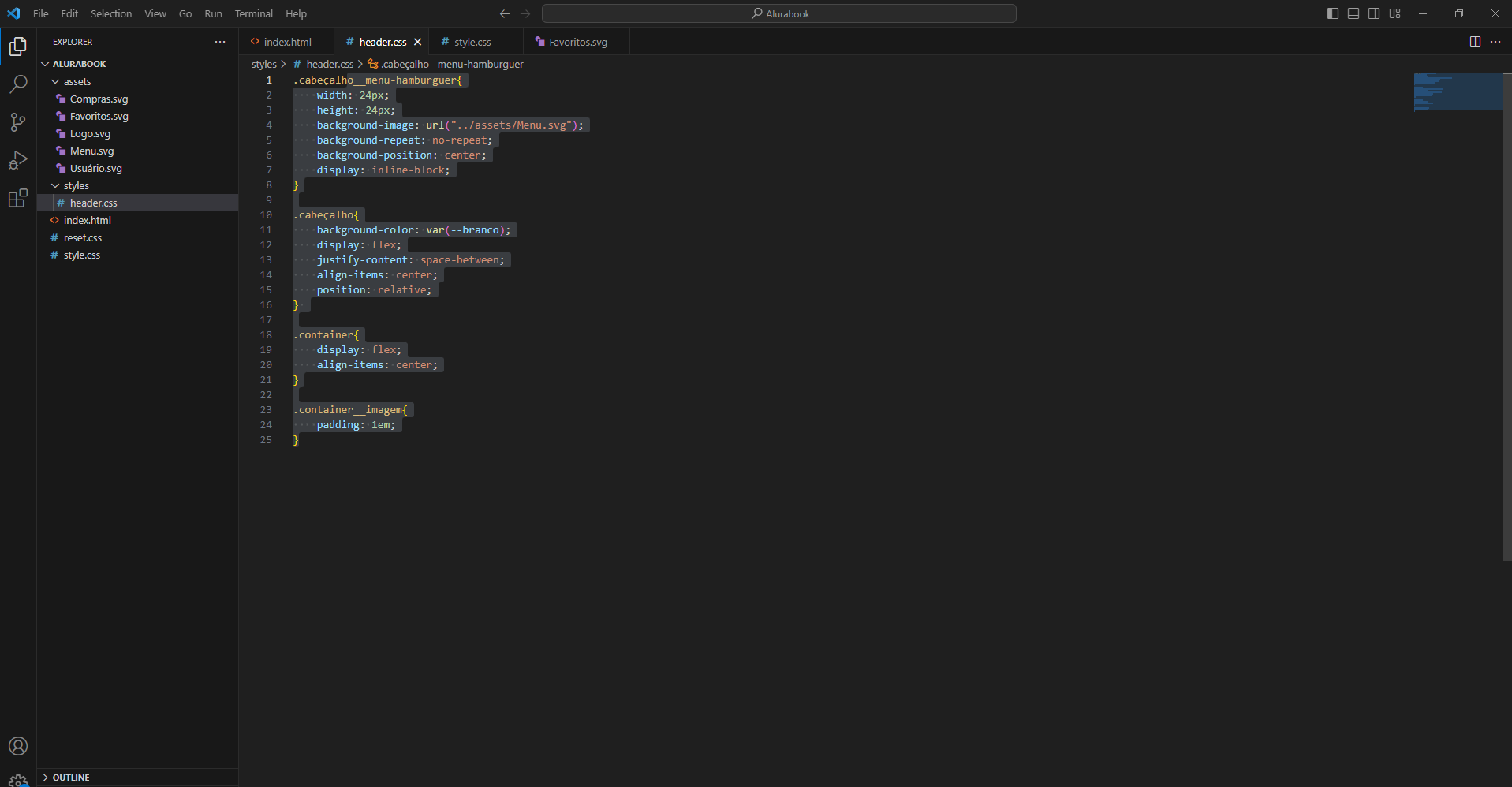Click the ../assets/Menu.svg url link
The width and height of the screenshot is (1512, 787).
coord(511,125)
